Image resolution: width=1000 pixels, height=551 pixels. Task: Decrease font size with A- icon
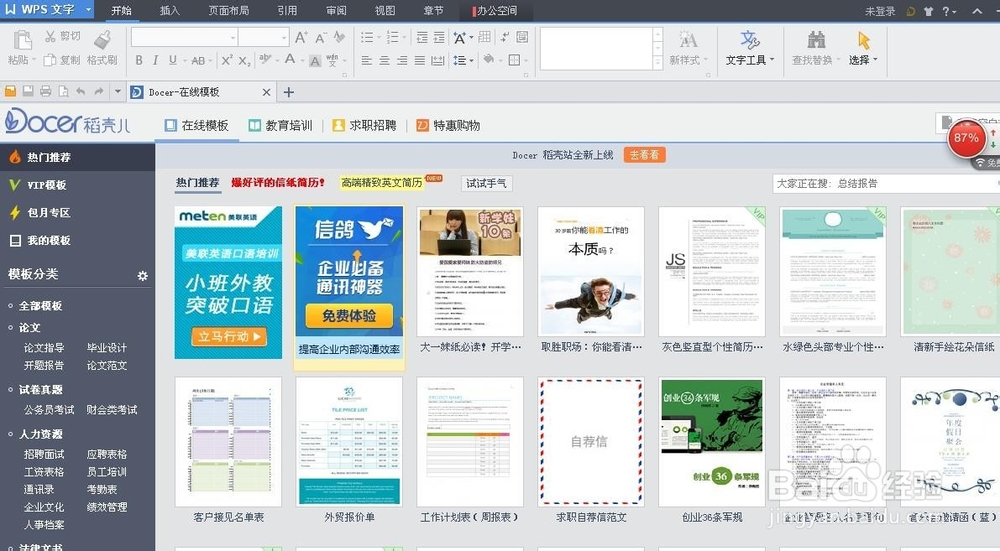pyautogui.click(x=320, y=38)
